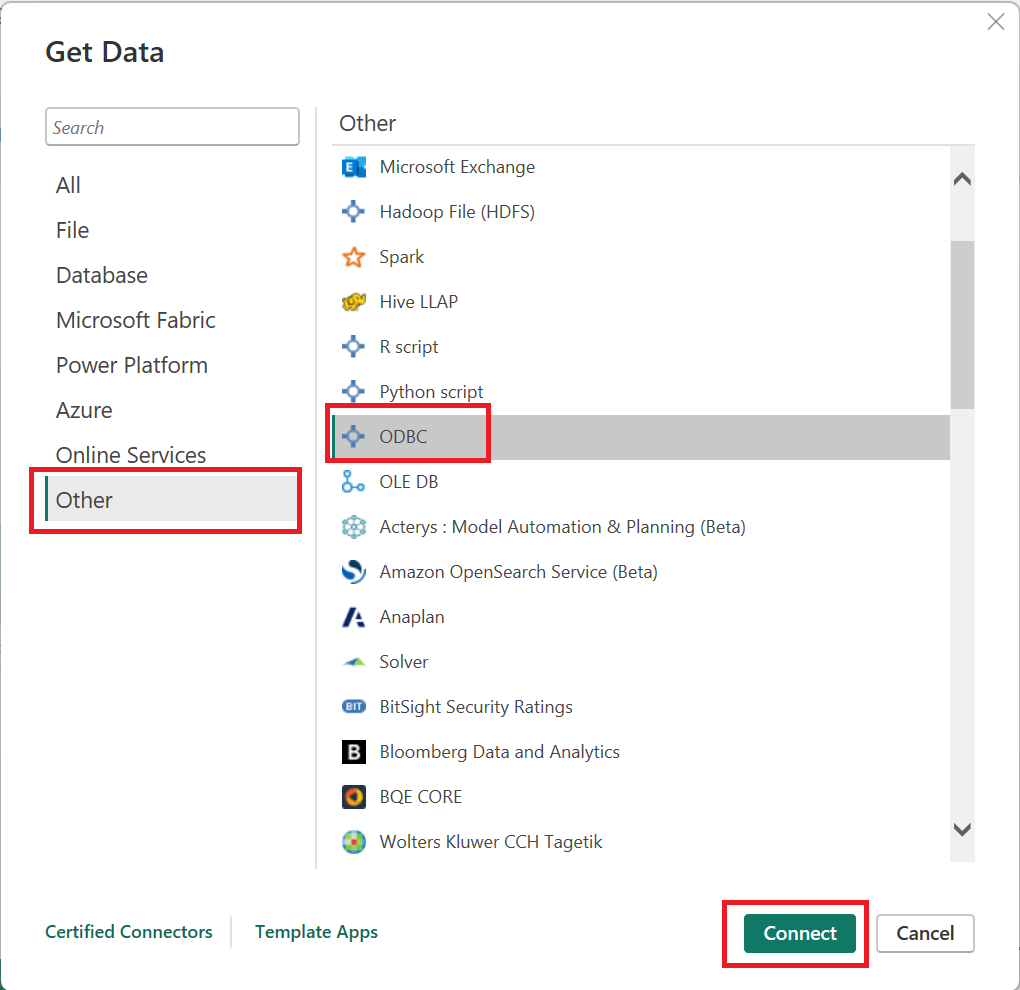Select the Anaplan connector
Image resolution: width=1020 pixels, height=990 pixels.
click(412, 616)
